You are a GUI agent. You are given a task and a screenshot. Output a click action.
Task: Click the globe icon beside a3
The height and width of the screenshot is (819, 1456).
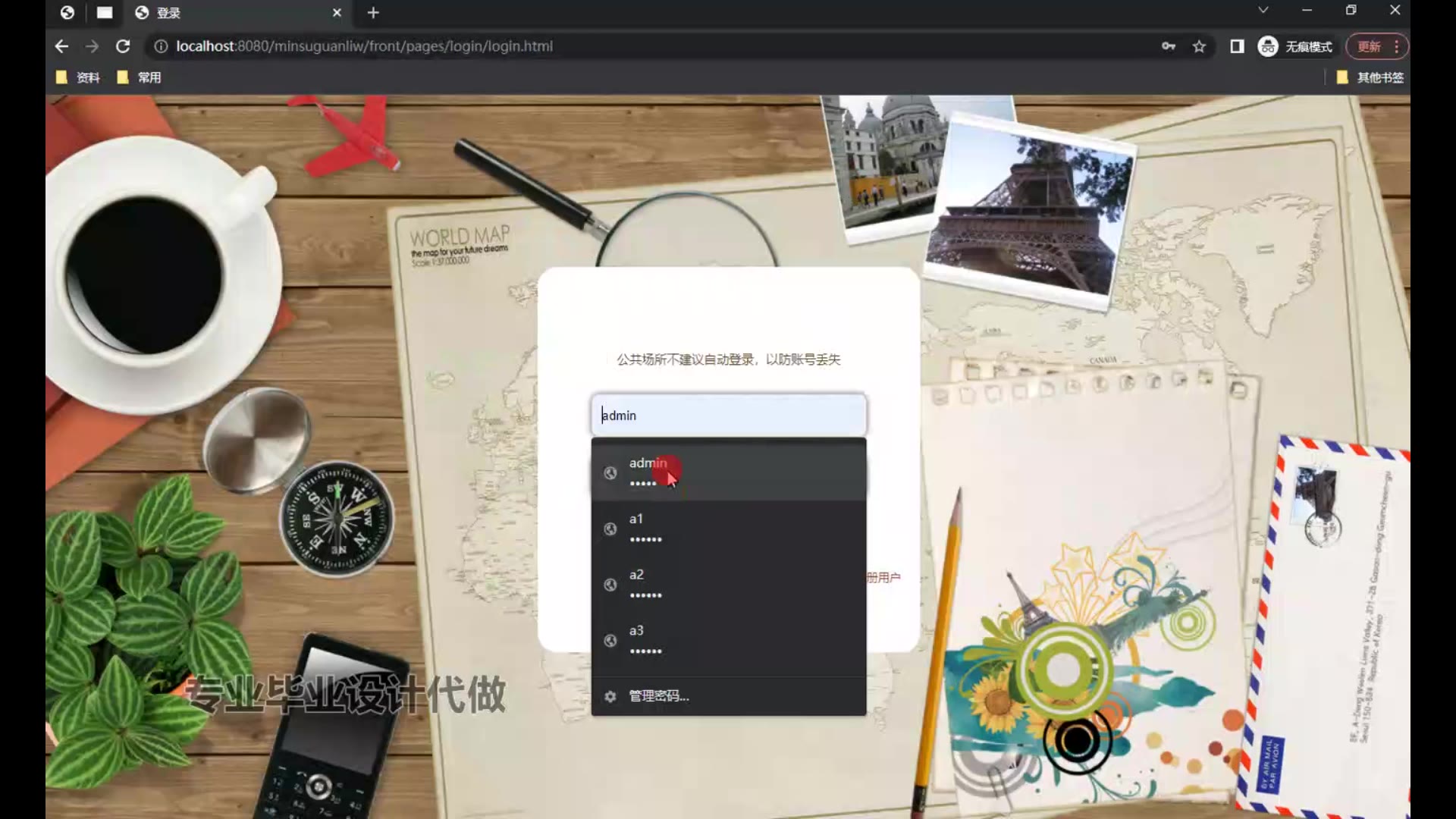point(610,641)
